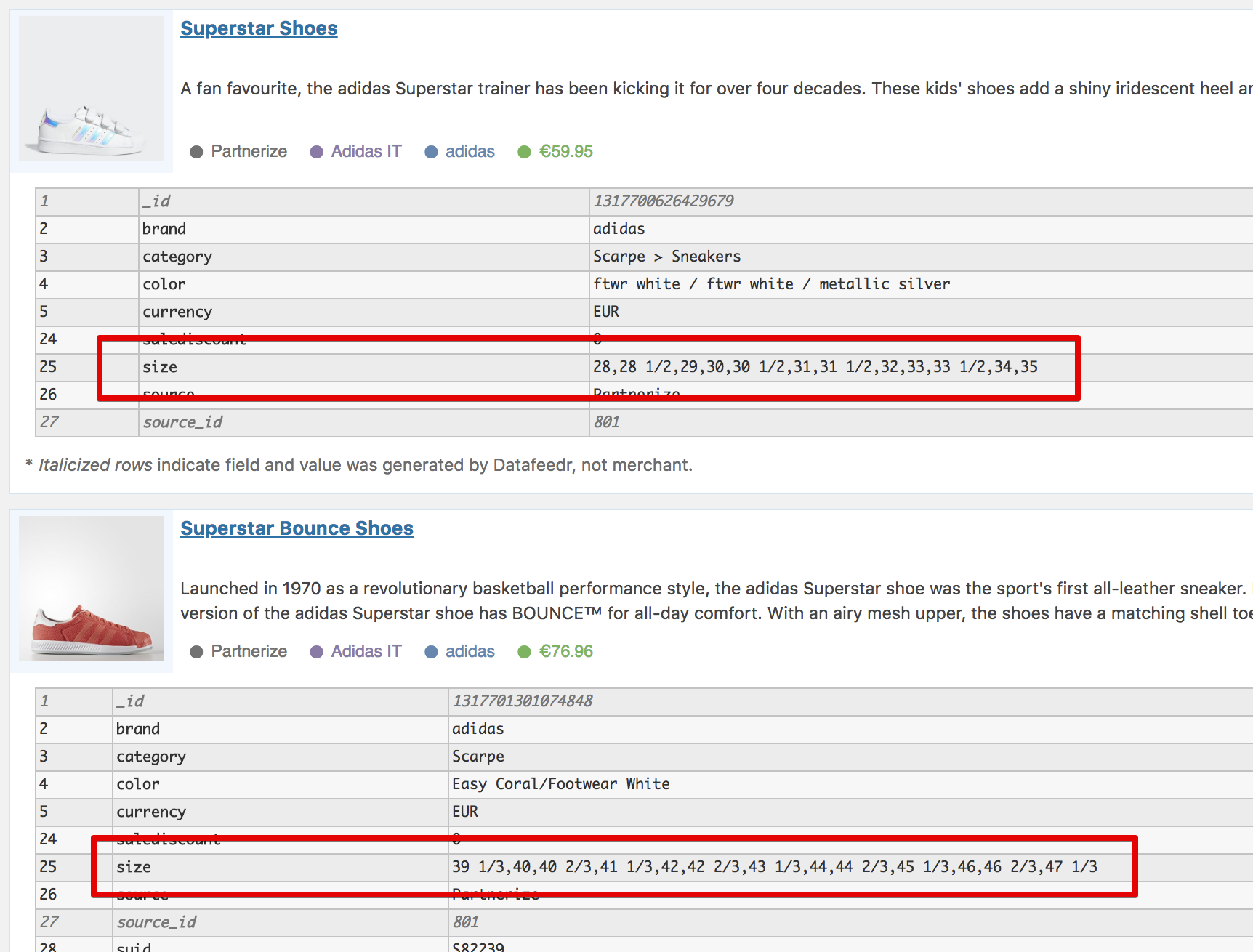Click the Superstar Bounce coral sneaker thumbnail
This screenshot has height=952, width=1253.
click(x=92, y=589)
